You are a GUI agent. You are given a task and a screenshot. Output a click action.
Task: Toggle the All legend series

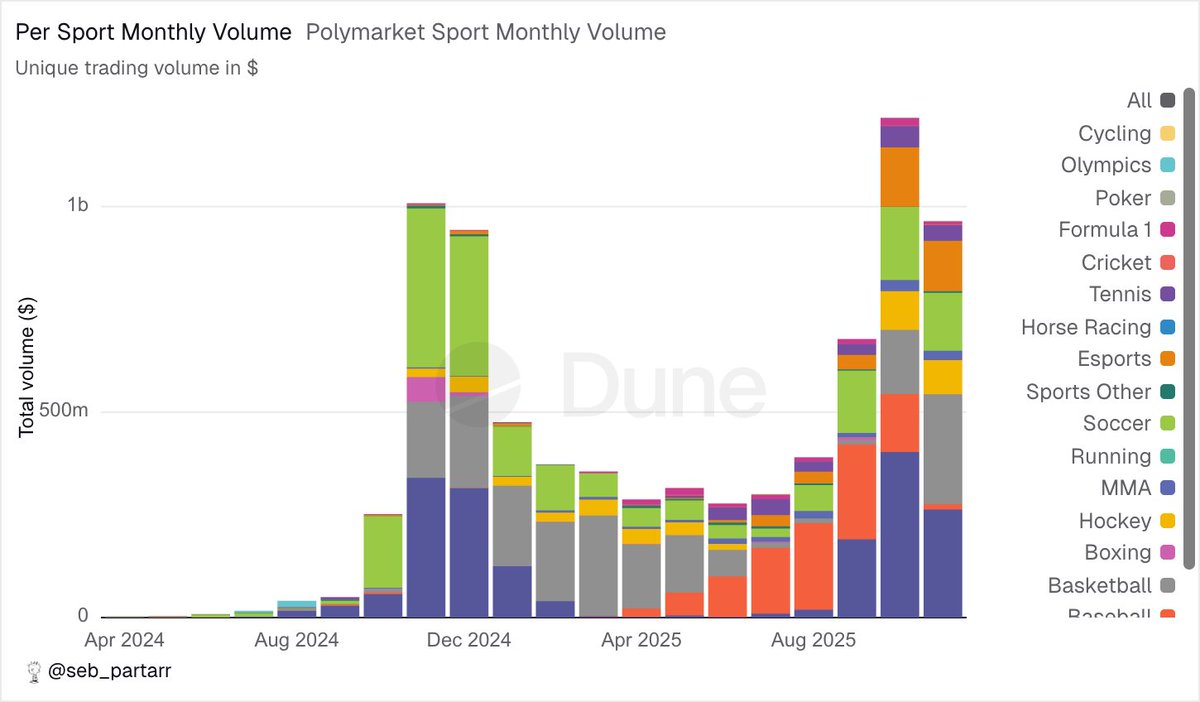(x=1150, y=100)
